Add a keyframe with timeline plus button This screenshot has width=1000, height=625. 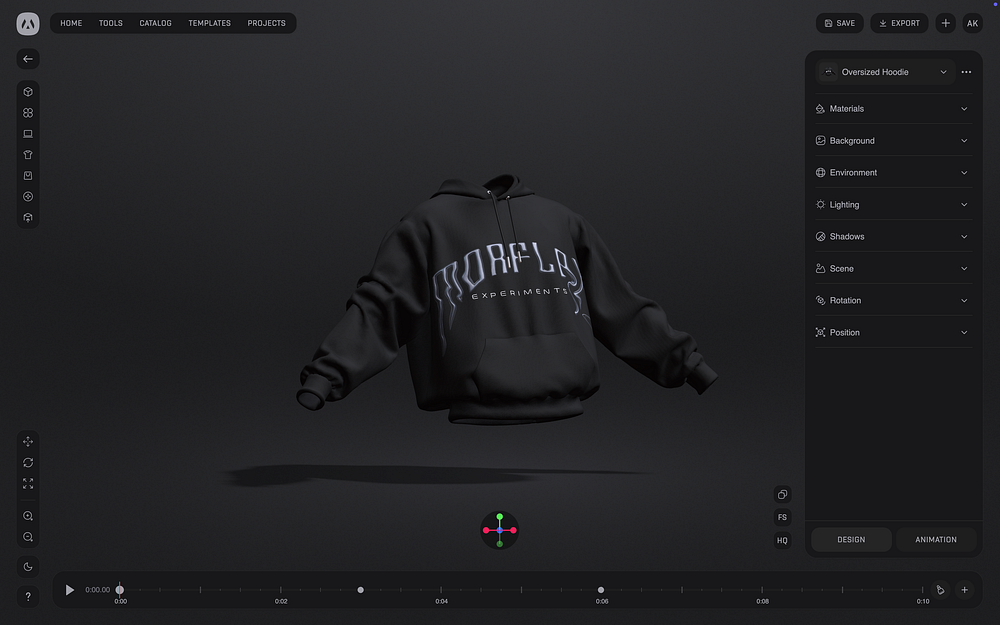(x=964, y=590)
